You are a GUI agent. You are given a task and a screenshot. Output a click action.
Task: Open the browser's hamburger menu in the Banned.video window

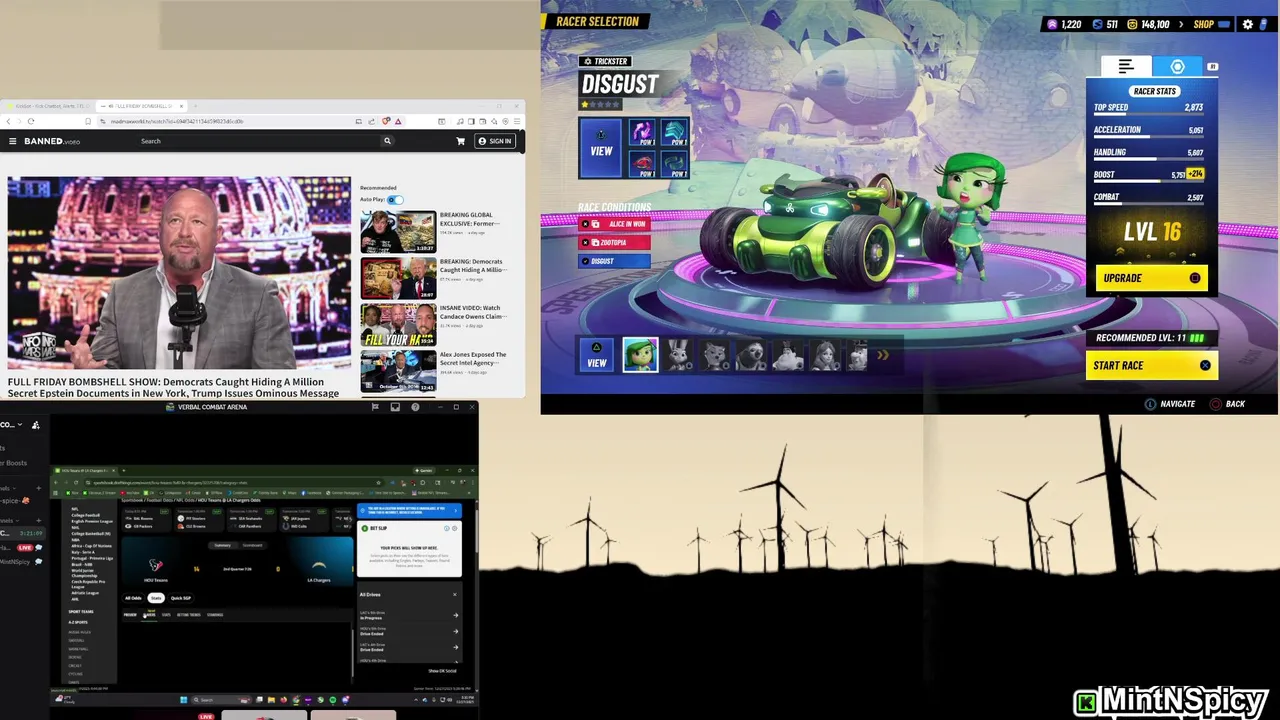tap(517, 121)
